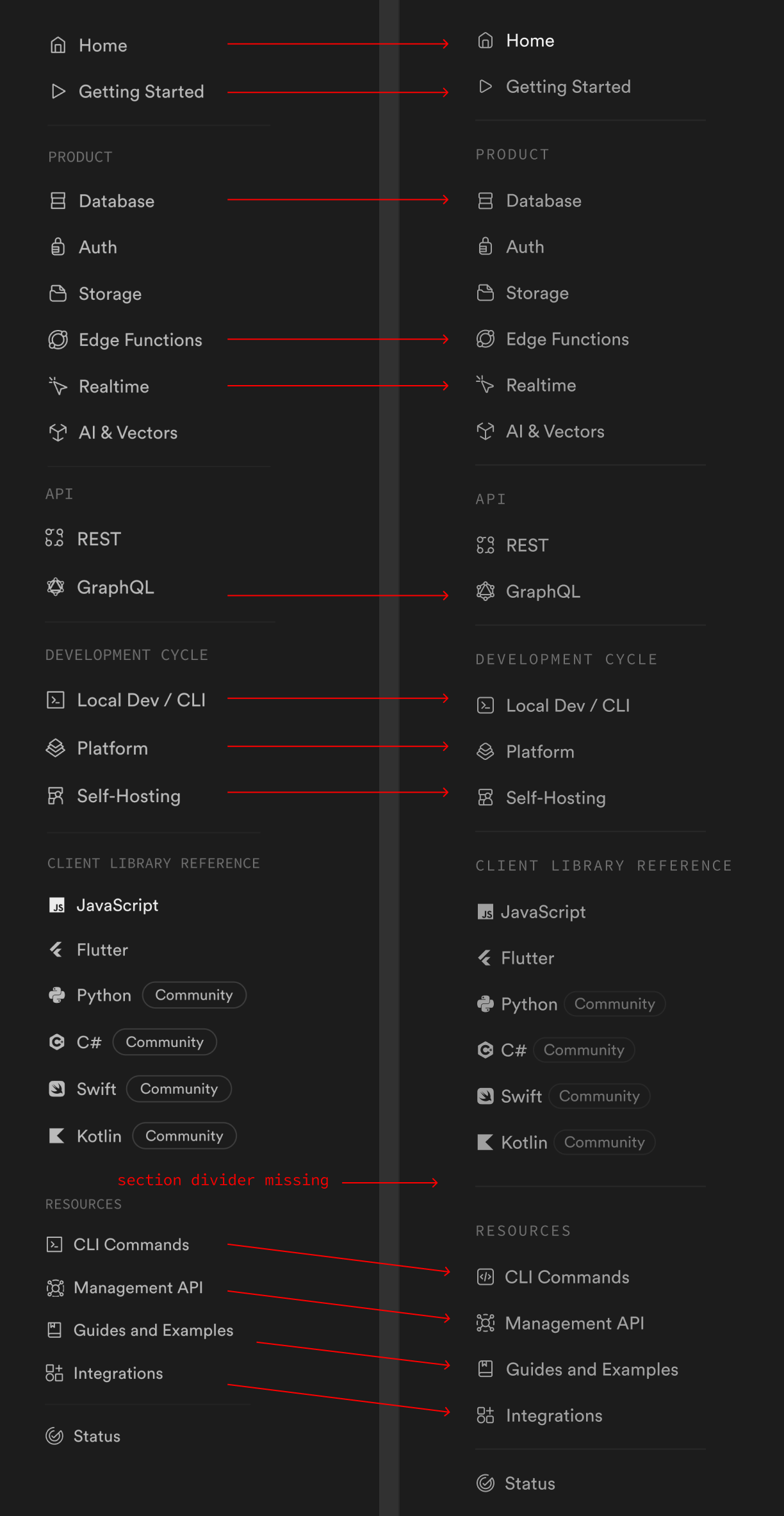784x1516 pixels.
Task: Click the AI & Vectors cube icon
Action: click(58, 433)
